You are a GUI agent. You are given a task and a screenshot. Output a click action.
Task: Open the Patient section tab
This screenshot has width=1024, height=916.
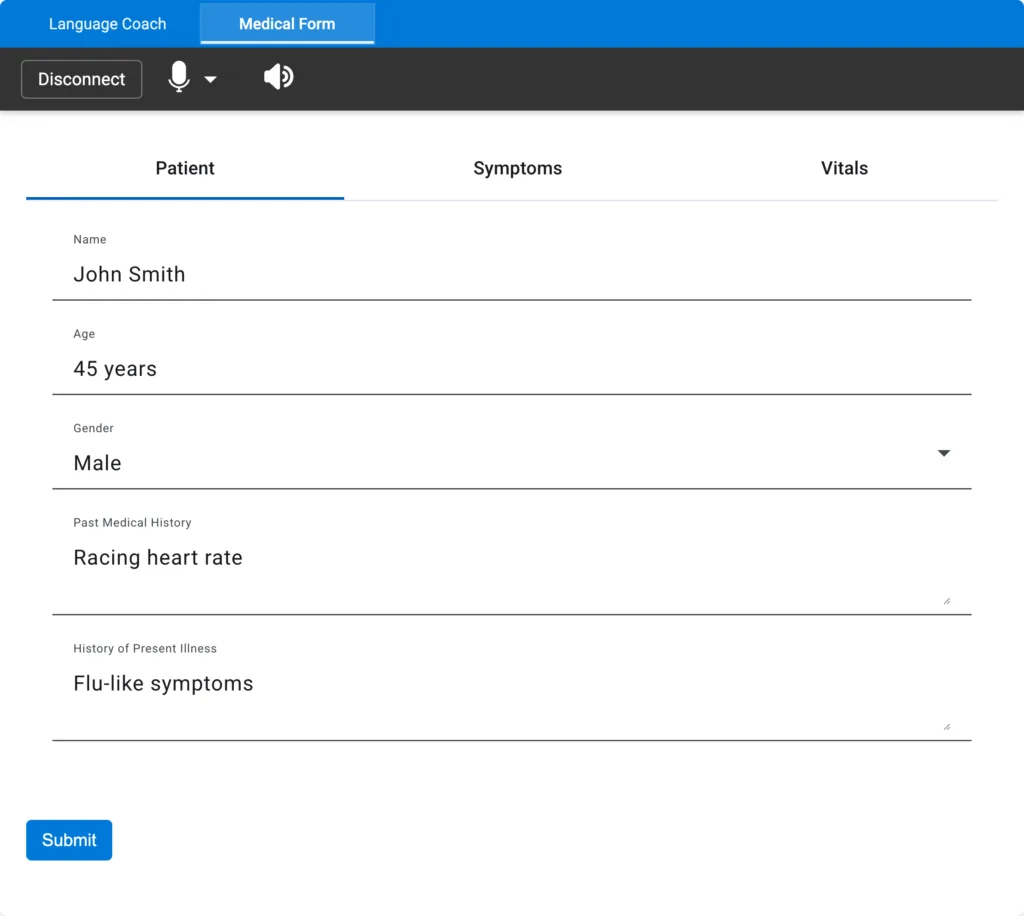185,169
